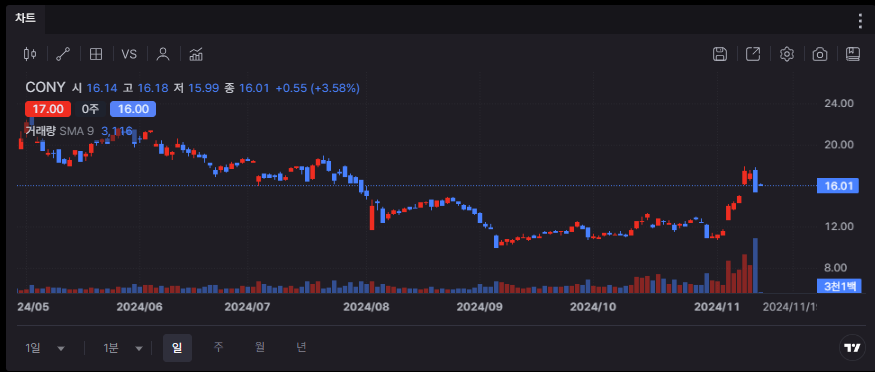Open chart in new window icon

point(753,54)
